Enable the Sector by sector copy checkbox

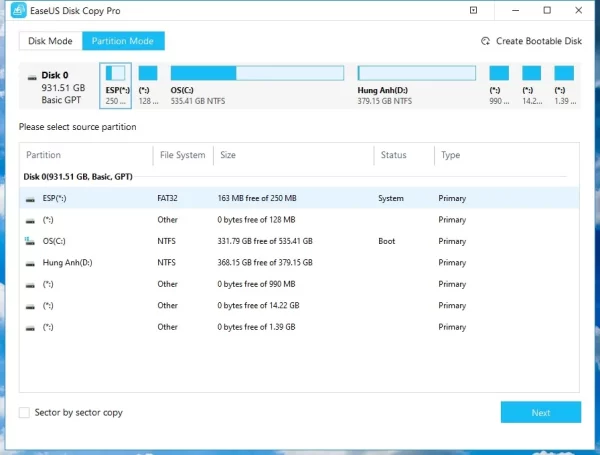(x=24, y=413)
